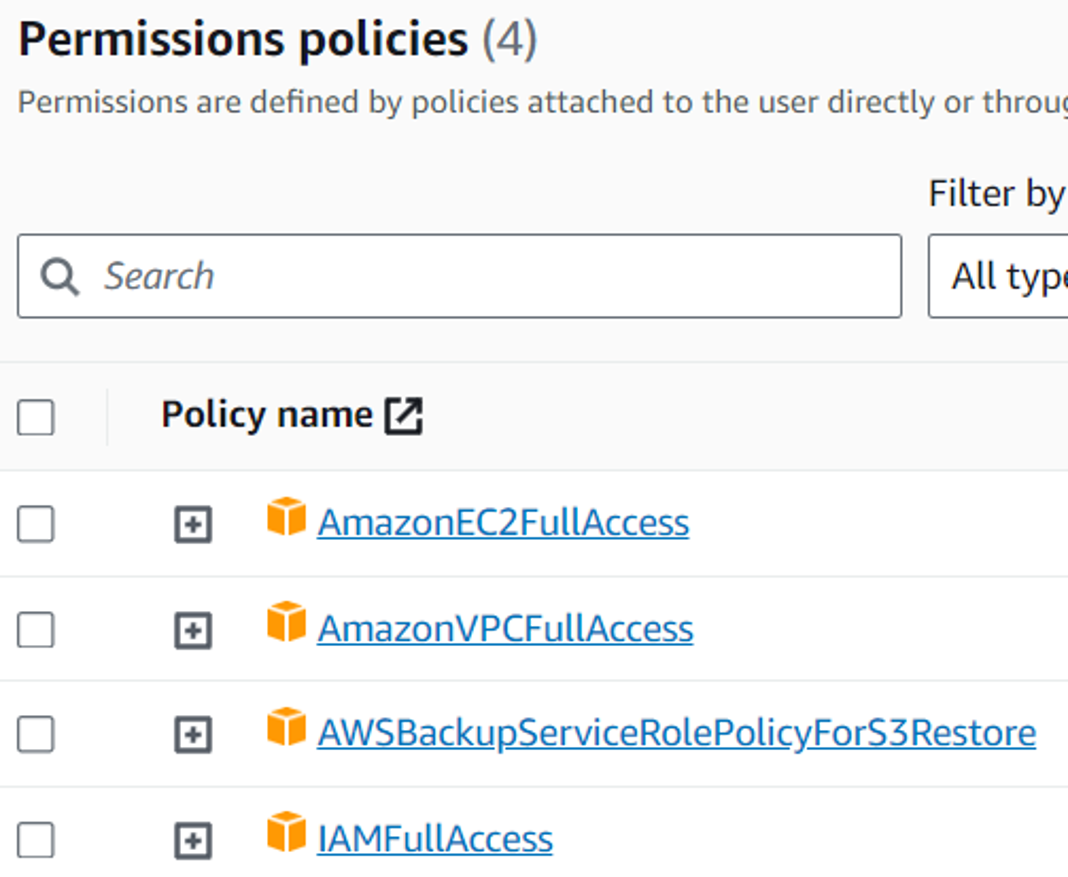
Task: Open the AWSBackupServiceRolePolicyForS3Restore policy link
Action: pyautogui.click(x=676, y=733)
